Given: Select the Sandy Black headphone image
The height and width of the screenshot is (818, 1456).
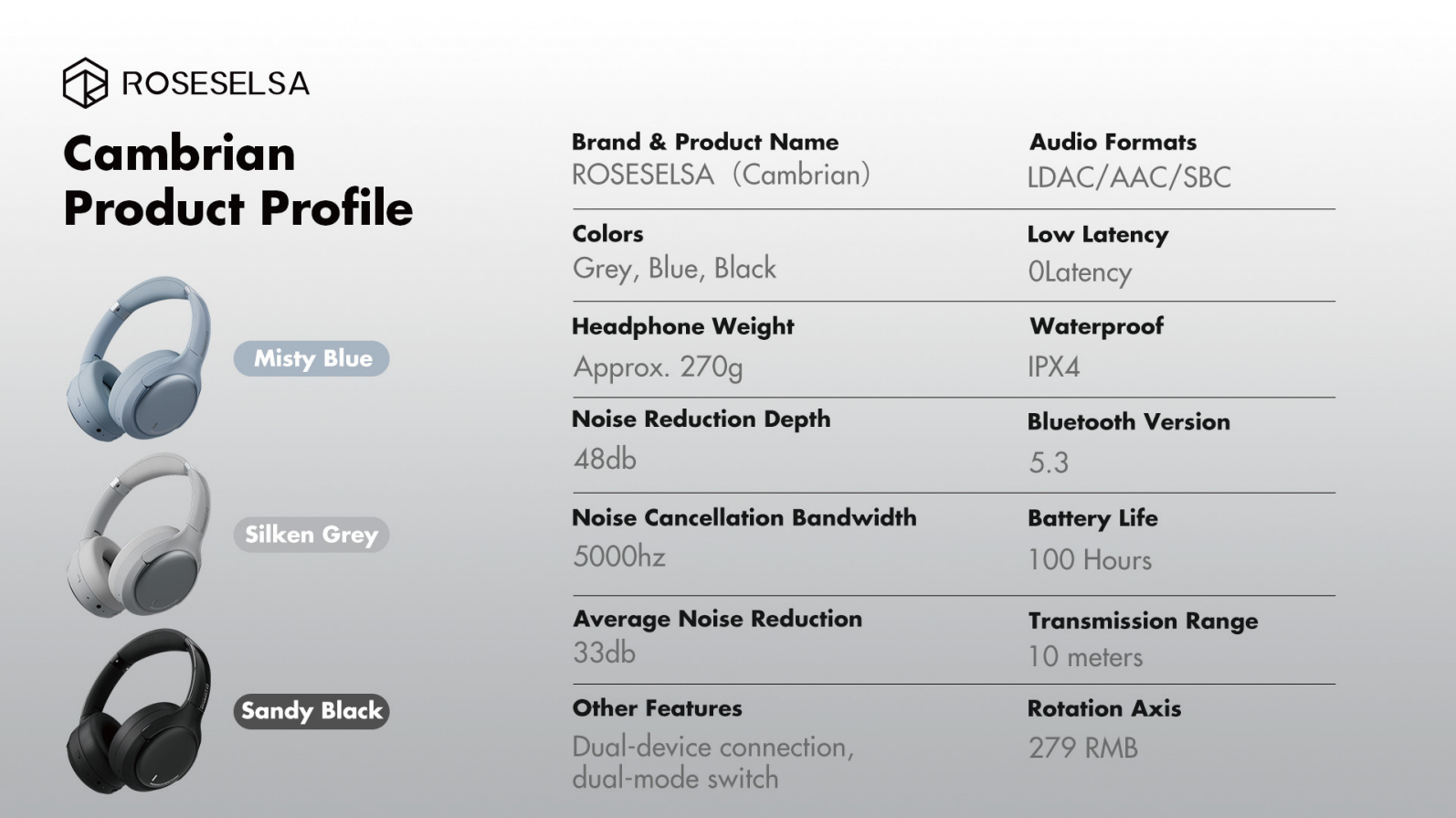Looking at the screenshot, I should pos(139,712).
